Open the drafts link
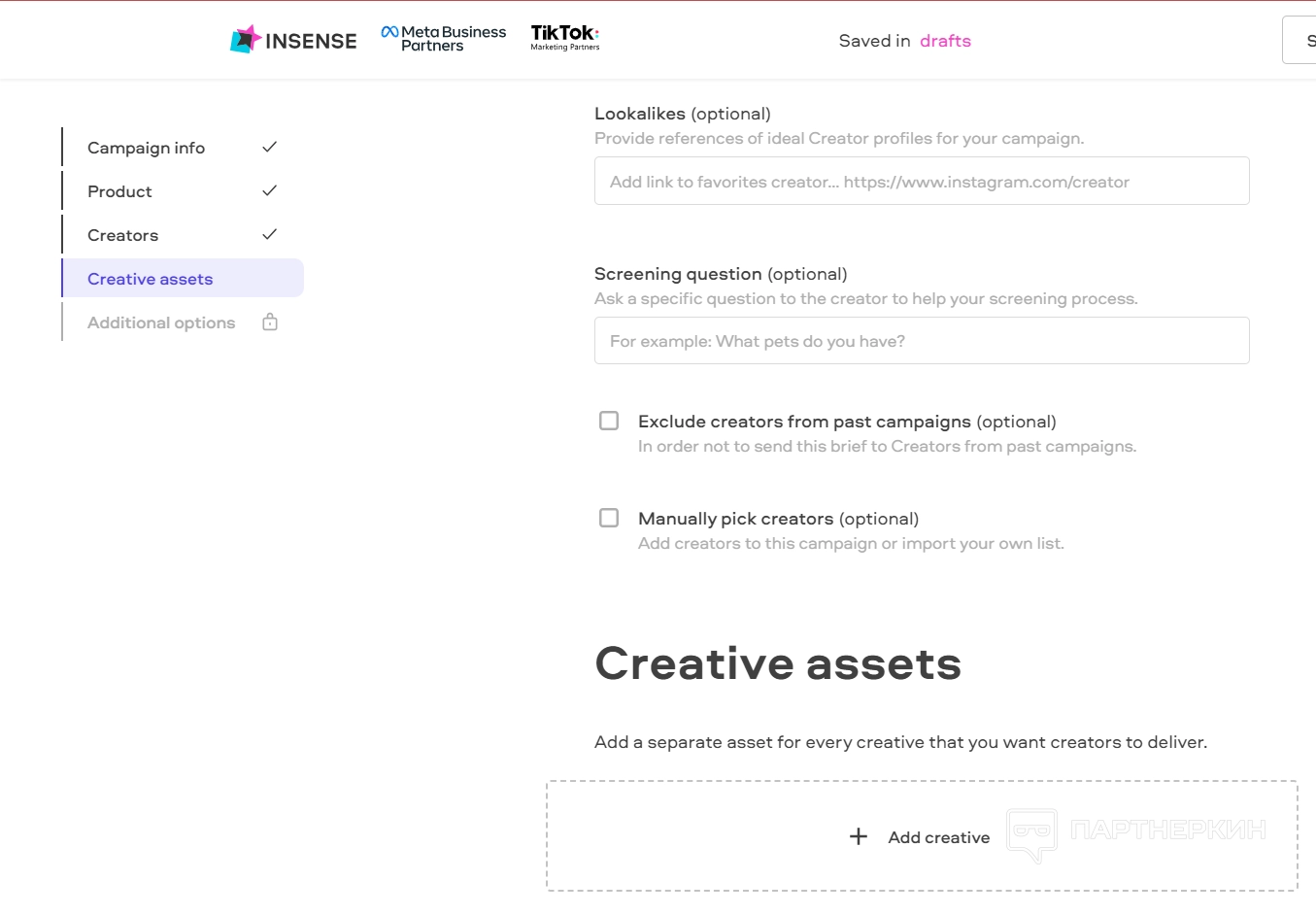The width and height of the screenshot is (1316, 915). click(x=945, y=41)
